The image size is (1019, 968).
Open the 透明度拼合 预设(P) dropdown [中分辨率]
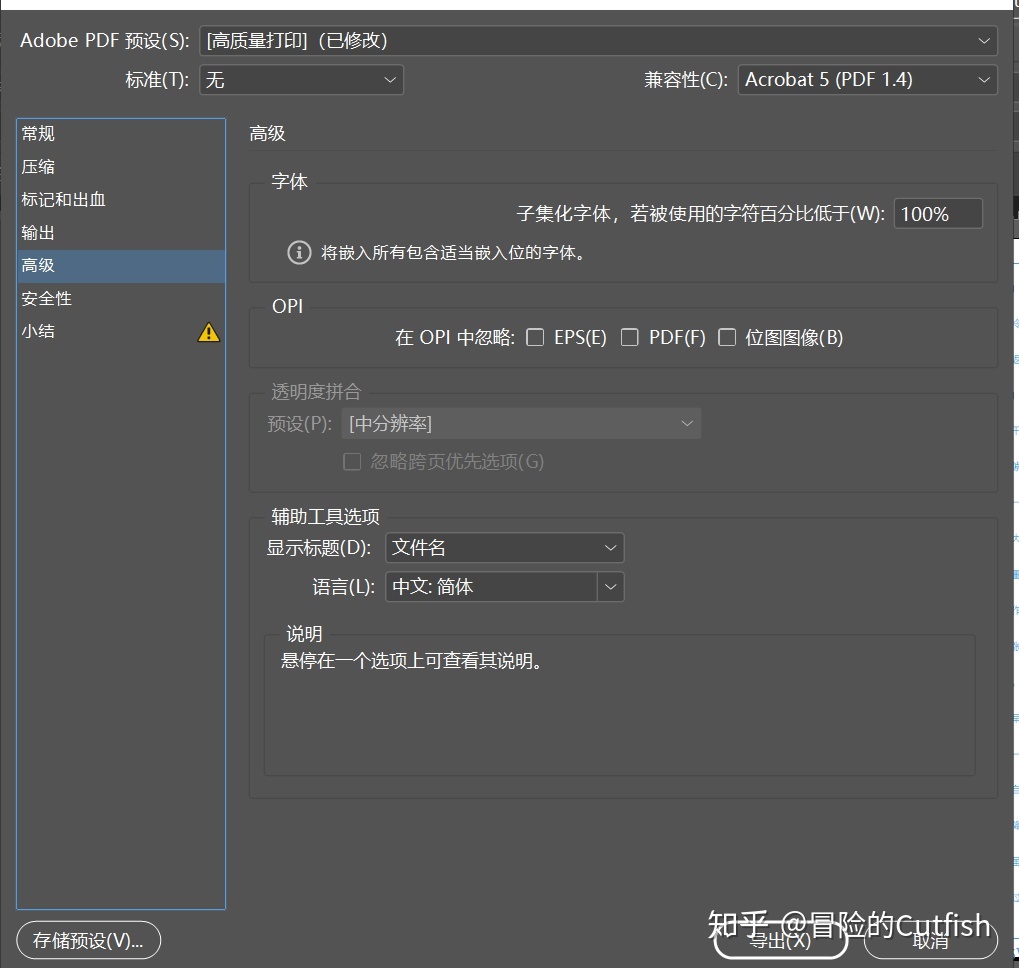[x=521, y=424]
